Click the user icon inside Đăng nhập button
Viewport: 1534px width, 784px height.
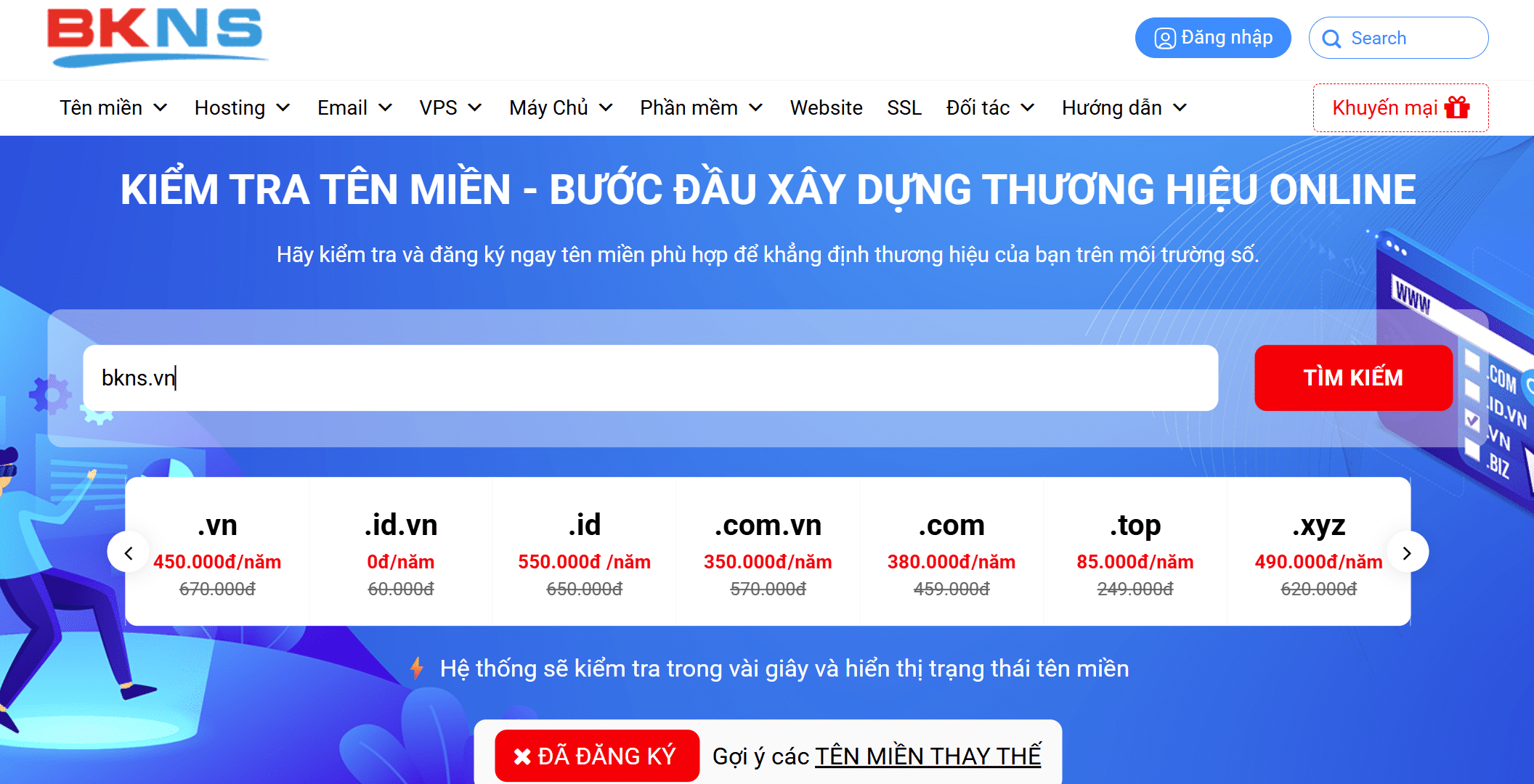coord(1165,37)
